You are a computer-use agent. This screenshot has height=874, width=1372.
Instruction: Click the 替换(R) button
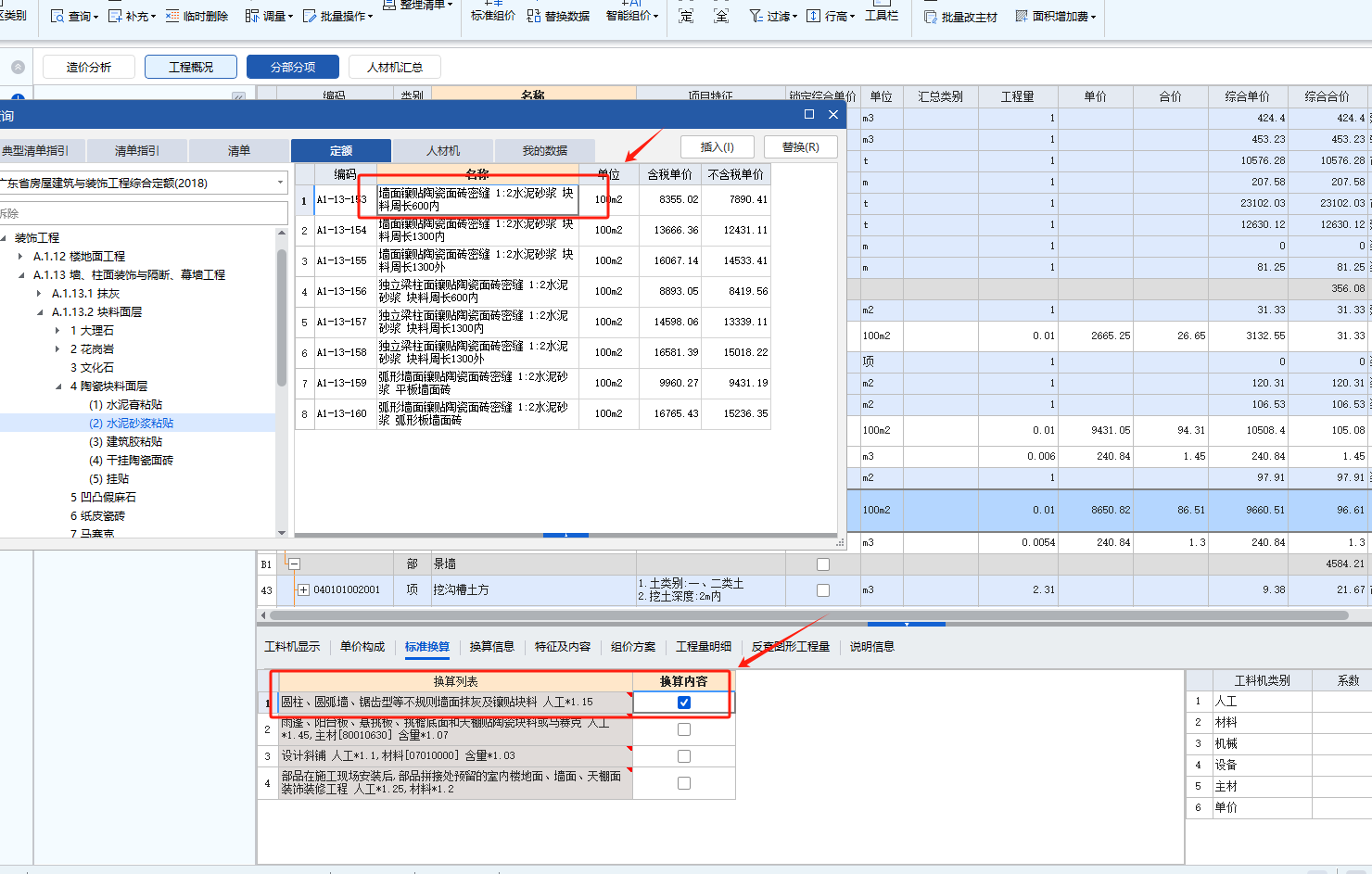801,147
